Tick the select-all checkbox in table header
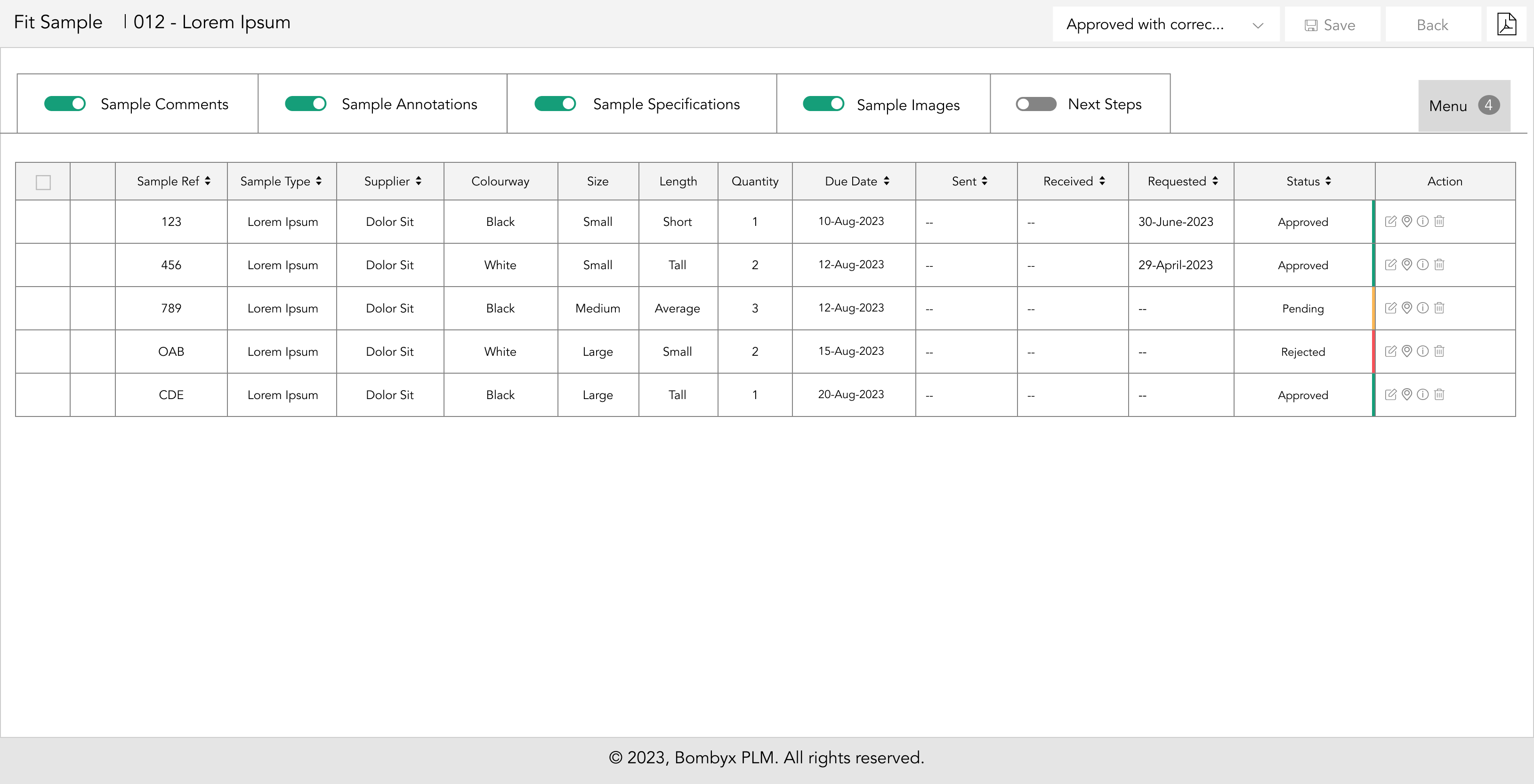The height and width of the screenshot is (784, 1534). 43,182
